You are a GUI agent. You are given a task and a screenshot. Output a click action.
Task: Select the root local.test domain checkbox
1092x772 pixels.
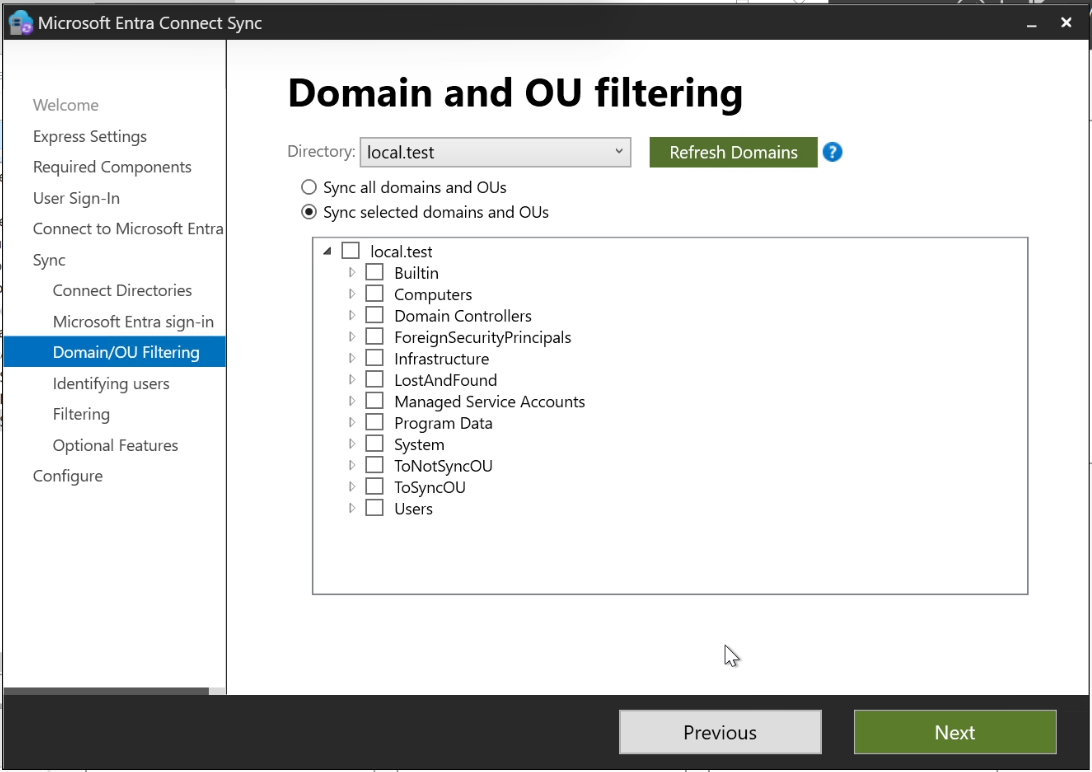click(350, 251)
